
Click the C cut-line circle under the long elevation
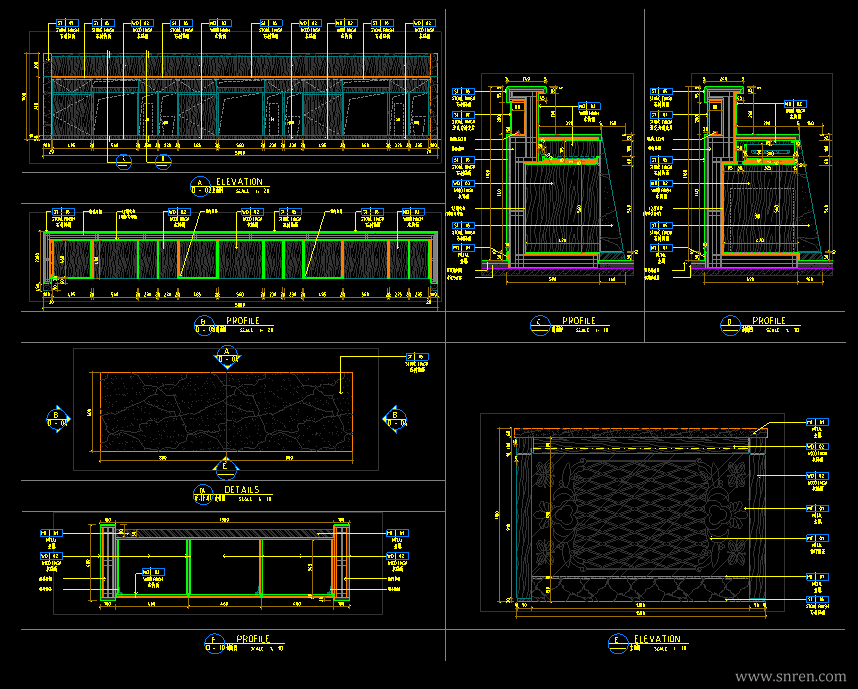[124, 162]
